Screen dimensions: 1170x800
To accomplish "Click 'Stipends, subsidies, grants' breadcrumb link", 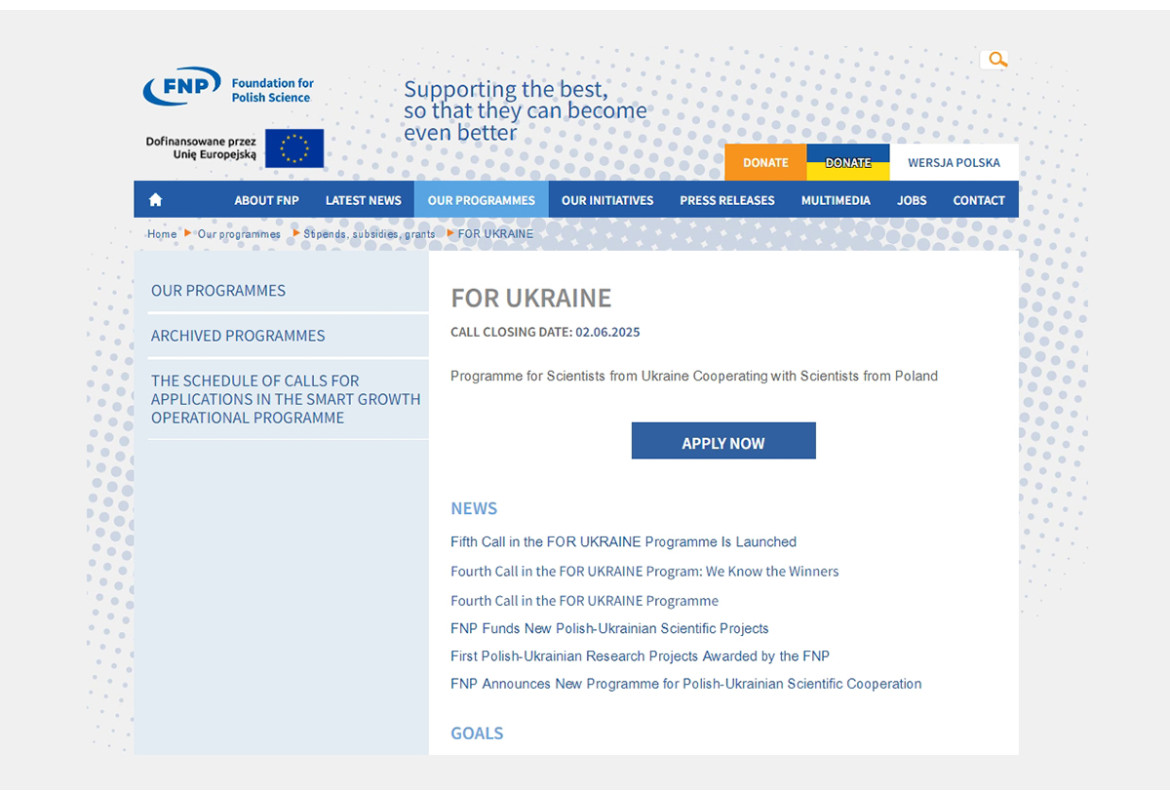I will (369, 234).
